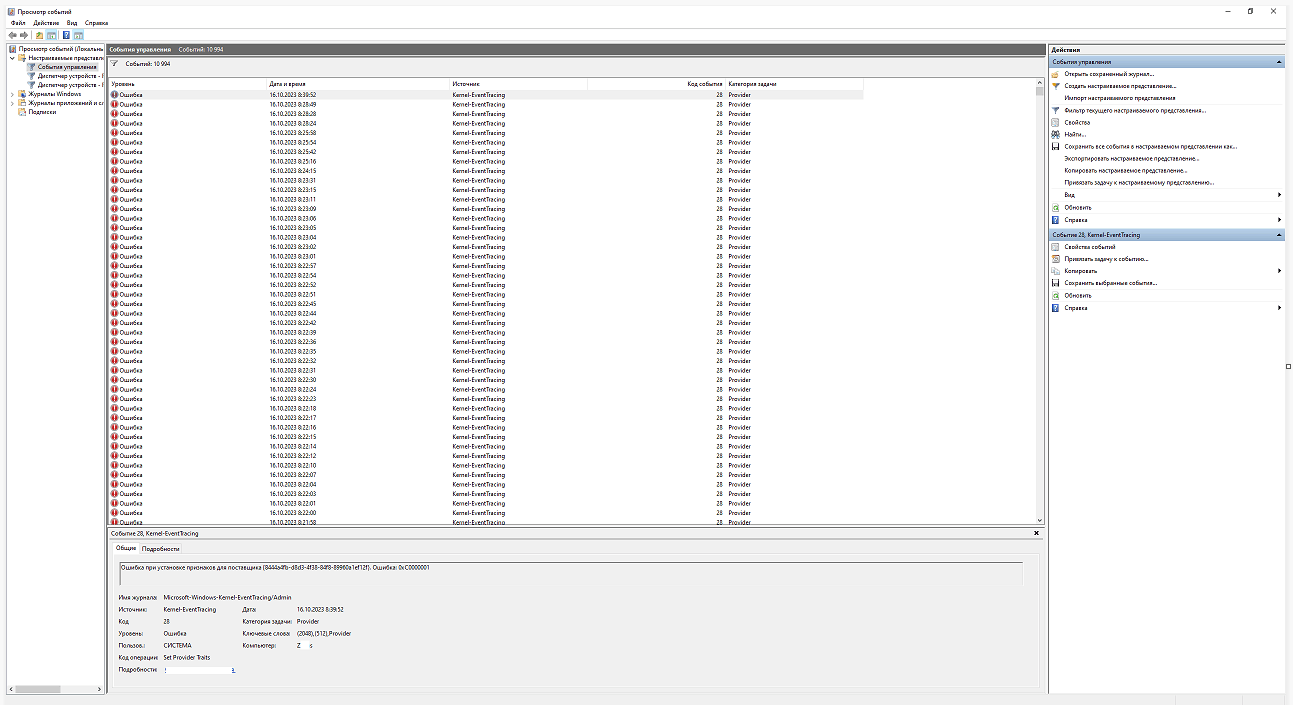Open the Действие menu
The width and height of the screenshot is (1293, 705).
pyautogui.click(x=46, y=22)
